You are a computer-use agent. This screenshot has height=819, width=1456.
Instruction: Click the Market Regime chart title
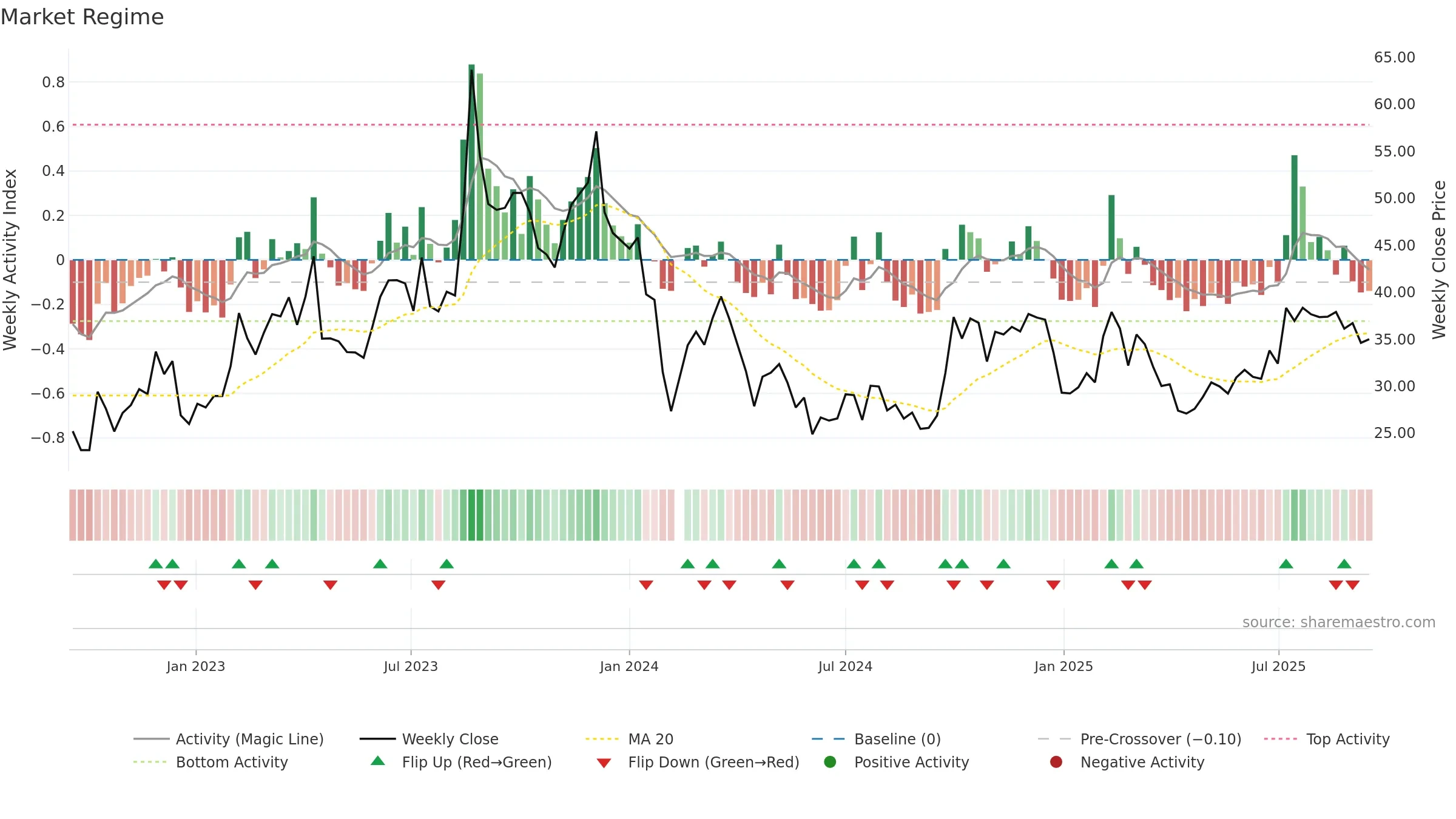click(82, 17)
